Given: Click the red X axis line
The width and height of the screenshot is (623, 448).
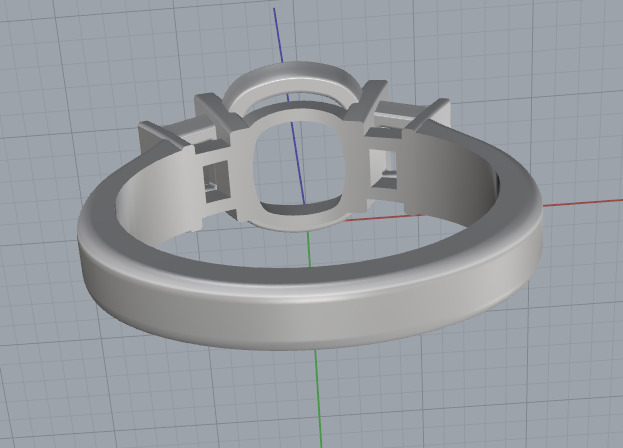Looking at the screenshot, I should point(583,203).
